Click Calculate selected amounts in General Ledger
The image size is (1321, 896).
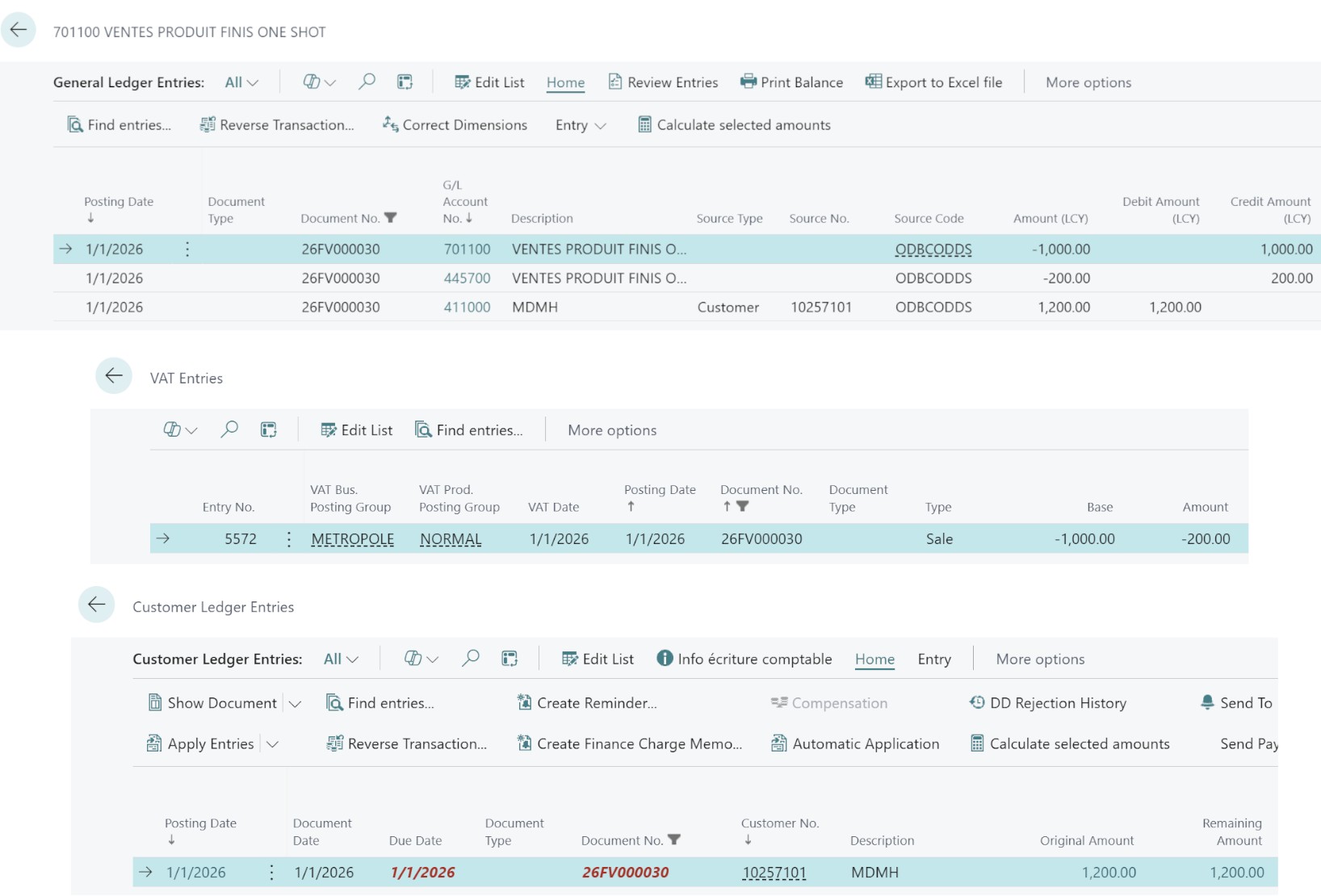tap(734, 125)
